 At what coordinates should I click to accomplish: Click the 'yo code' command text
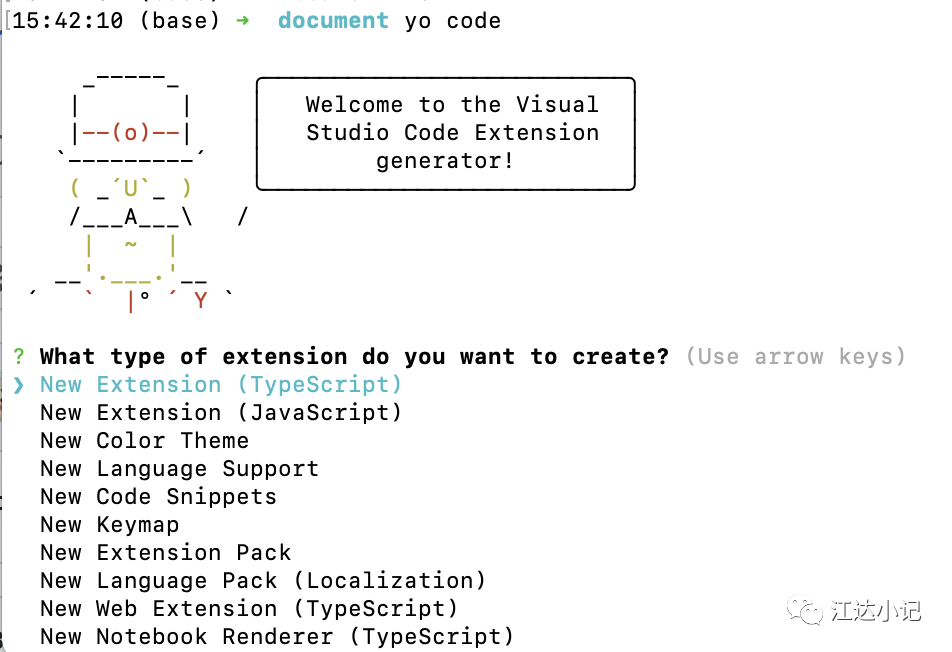tap(453, 21)
